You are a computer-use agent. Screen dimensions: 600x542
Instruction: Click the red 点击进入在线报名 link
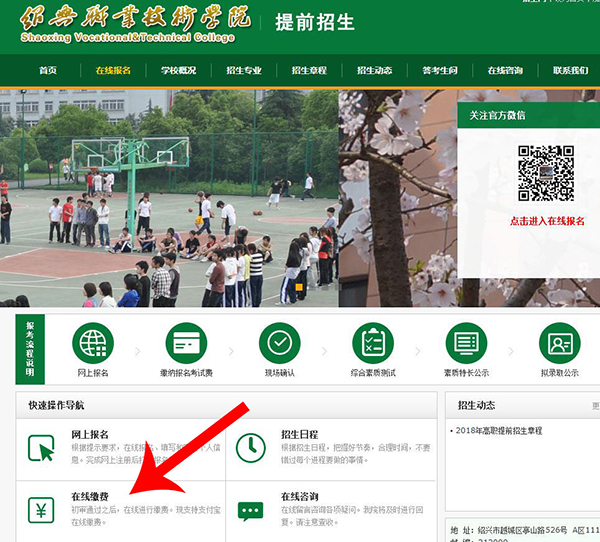547,221
